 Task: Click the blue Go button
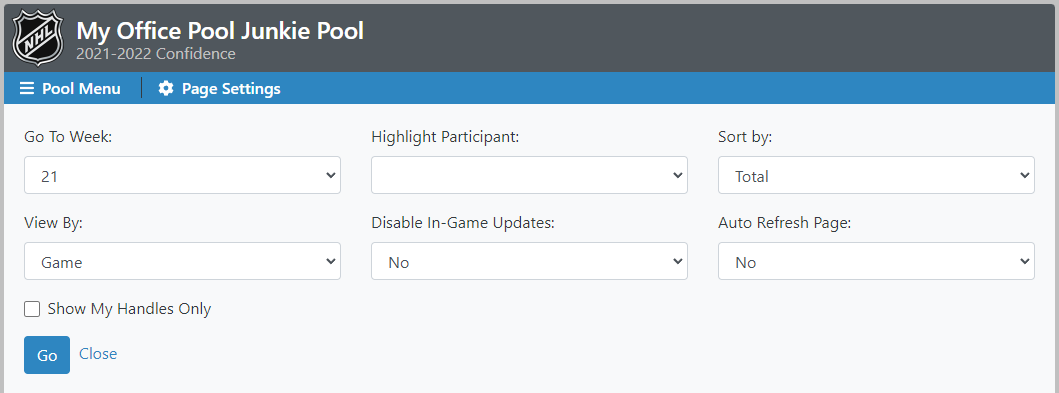(x=47, y=355)
